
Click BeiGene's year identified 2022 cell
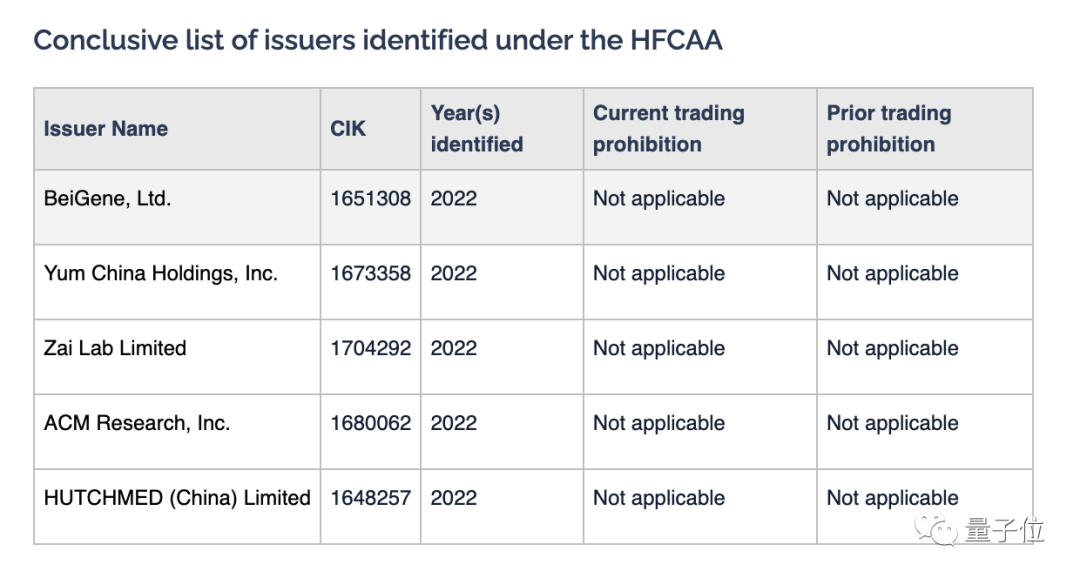[454, 199]
